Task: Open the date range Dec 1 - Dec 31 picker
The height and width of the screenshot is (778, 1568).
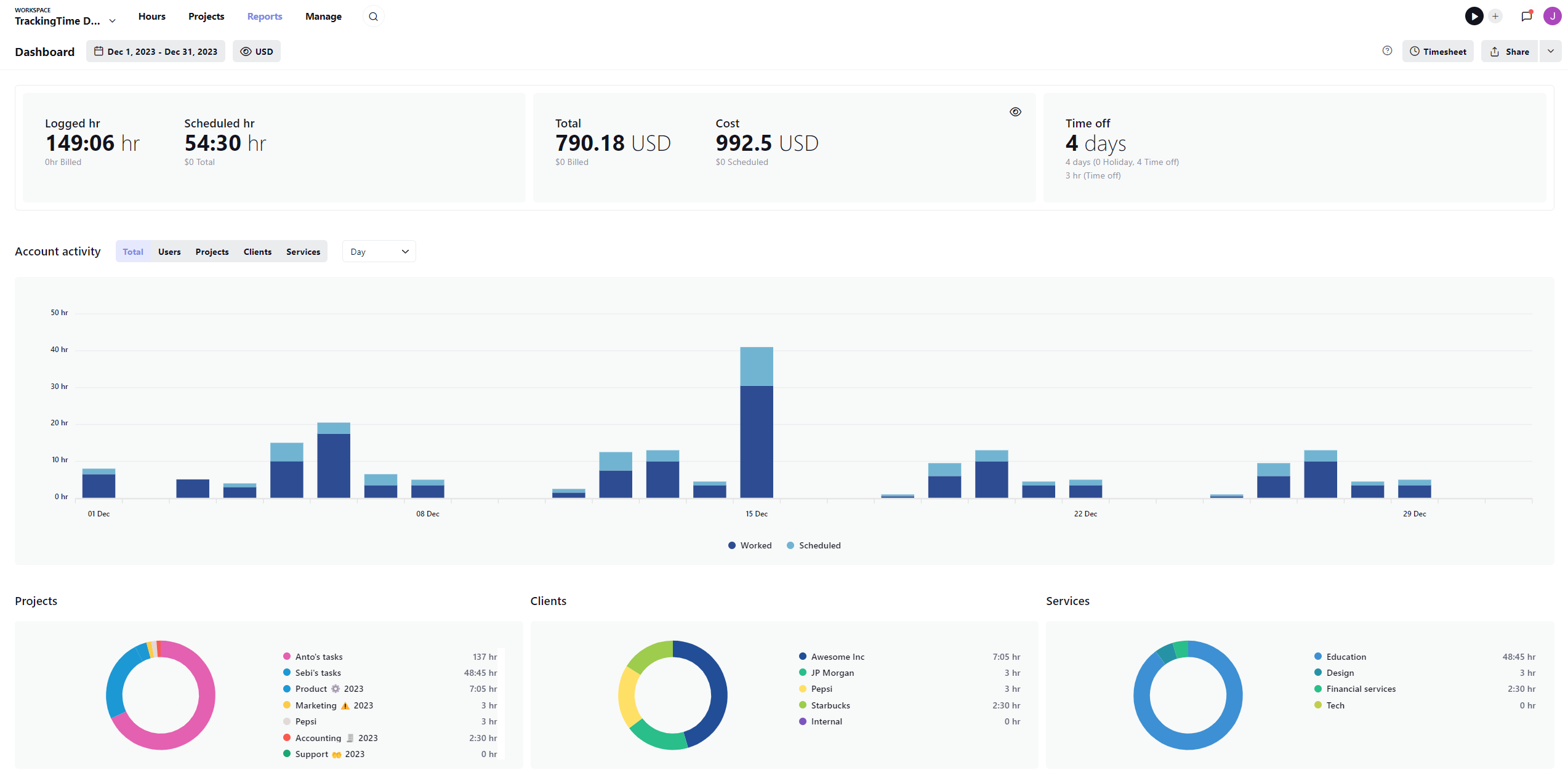Action: [156, 52]
